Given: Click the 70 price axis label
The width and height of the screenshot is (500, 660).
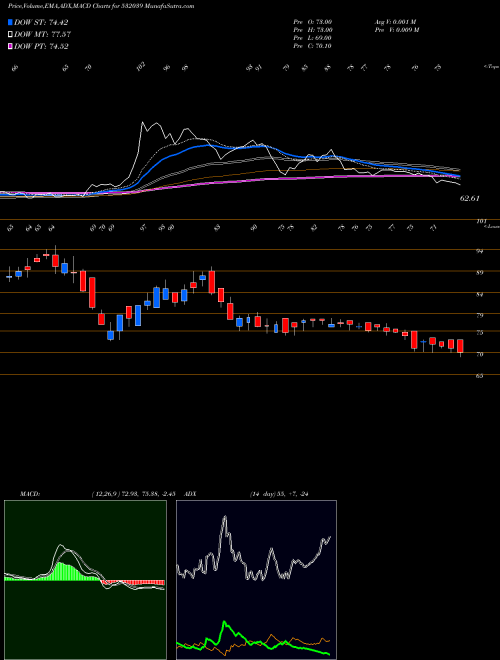Looking at the screenshot, I should (x=479, y=354).
